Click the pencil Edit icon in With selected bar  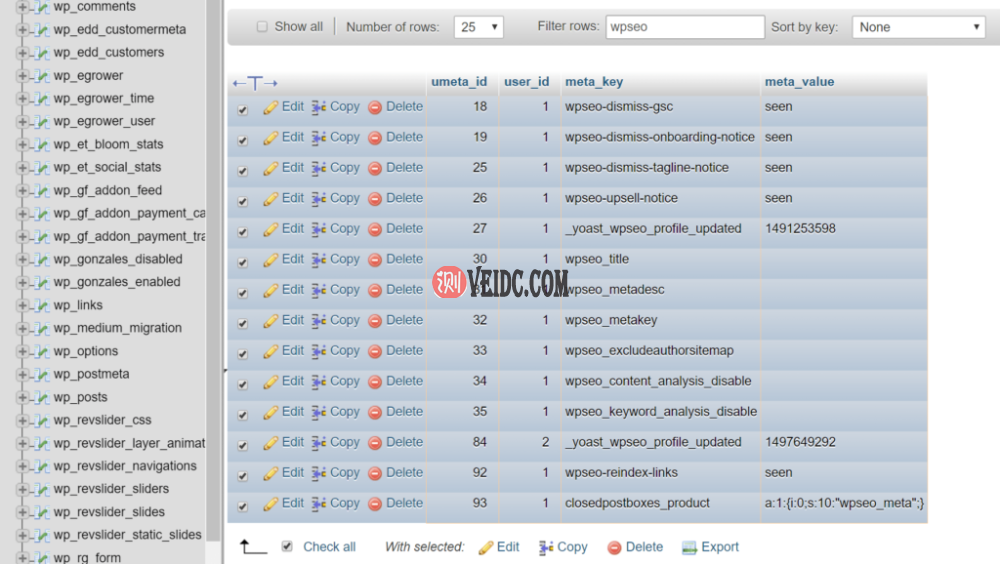pos(485,547)
